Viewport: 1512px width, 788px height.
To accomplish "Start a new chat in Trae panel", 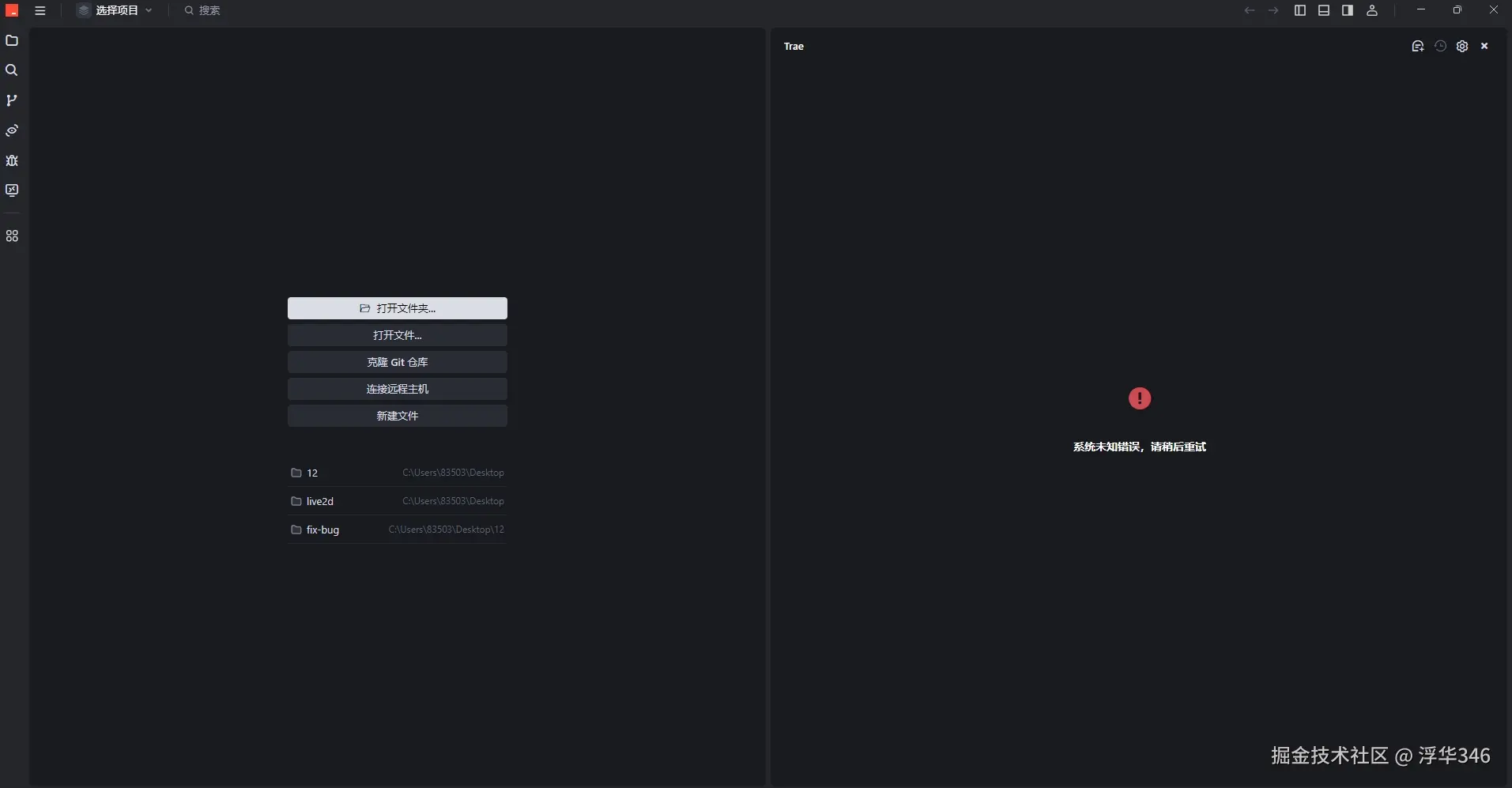I will [x=1417, y=47].
